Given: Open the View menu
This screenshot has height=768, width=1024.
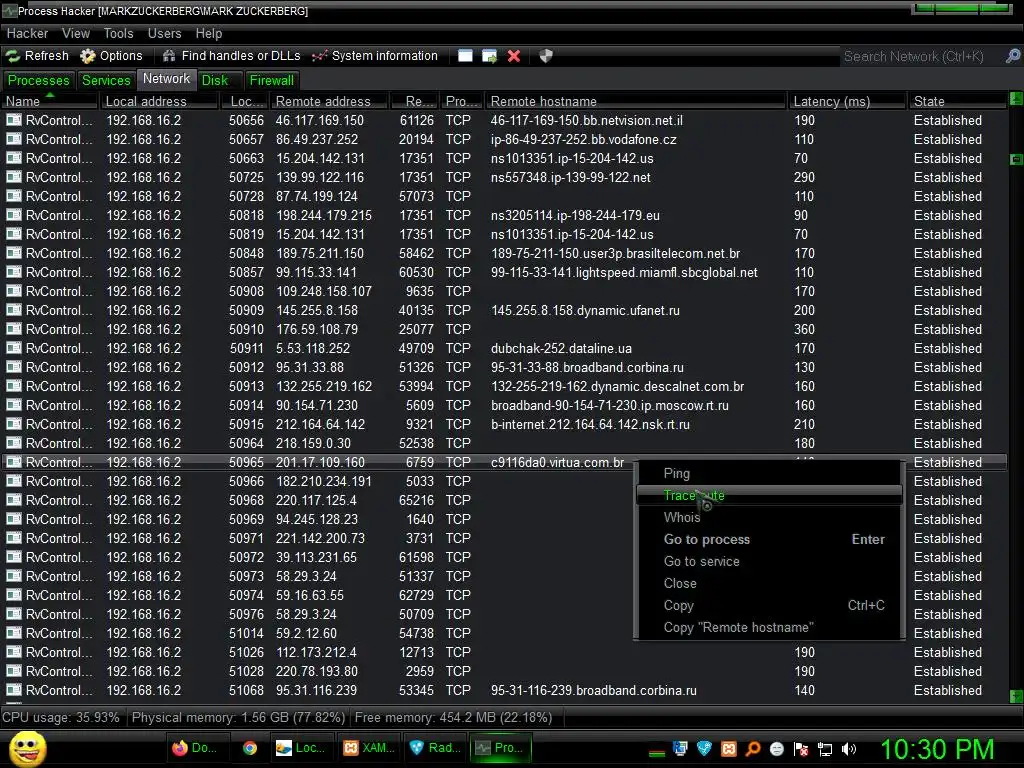Looking at the screenshot, I should (76, 33).
